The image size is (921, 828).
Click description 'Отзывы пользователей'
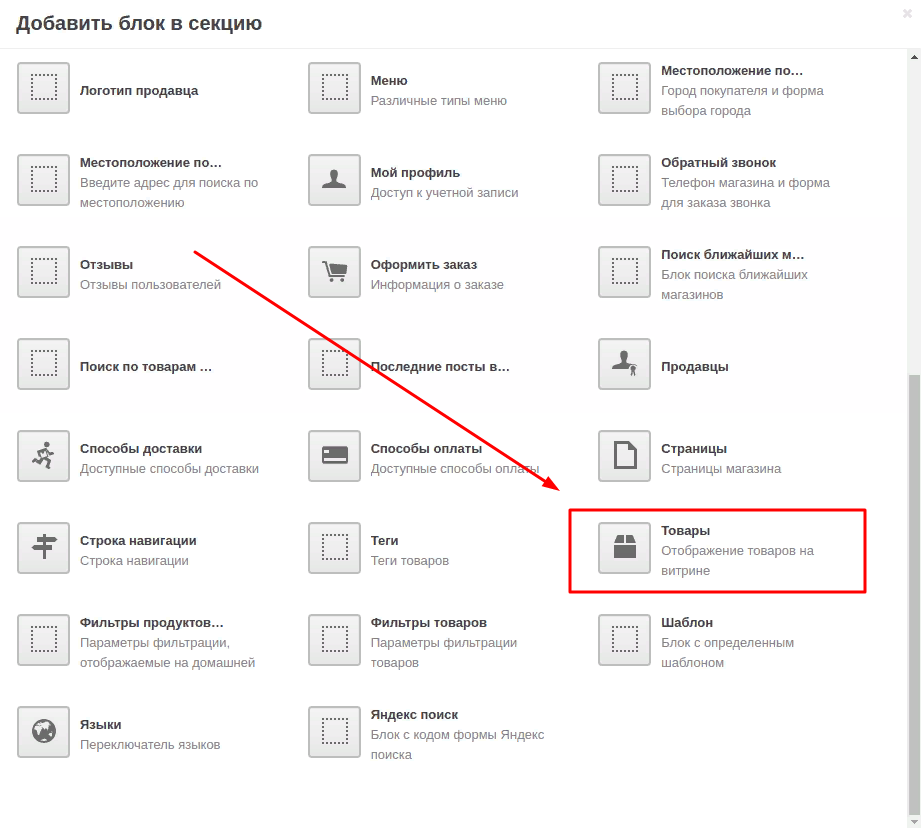coord(150,285)
